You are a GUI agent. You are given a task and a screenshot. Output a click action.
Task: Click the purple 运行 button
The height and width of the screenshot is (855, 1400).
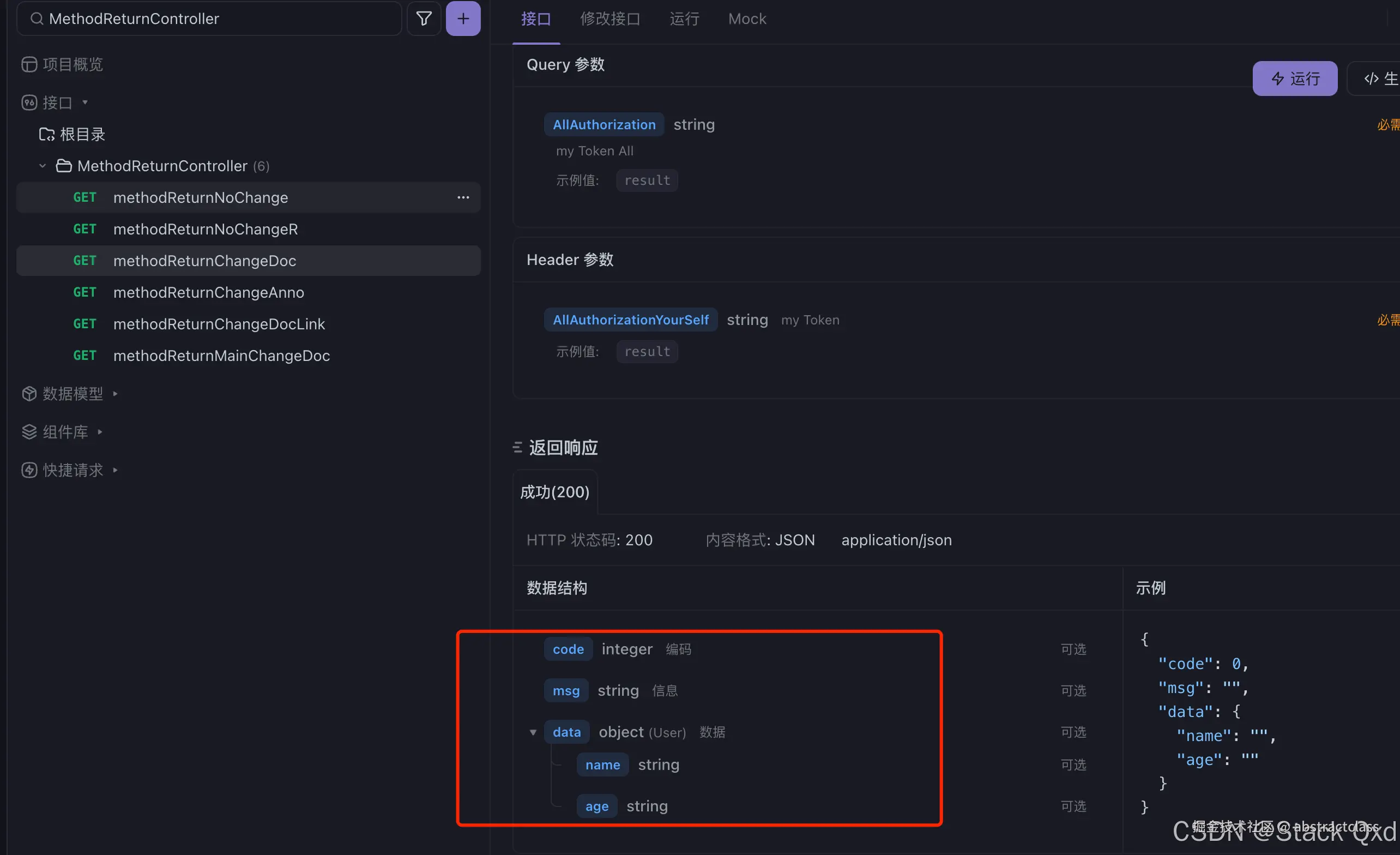[1295, 79]
